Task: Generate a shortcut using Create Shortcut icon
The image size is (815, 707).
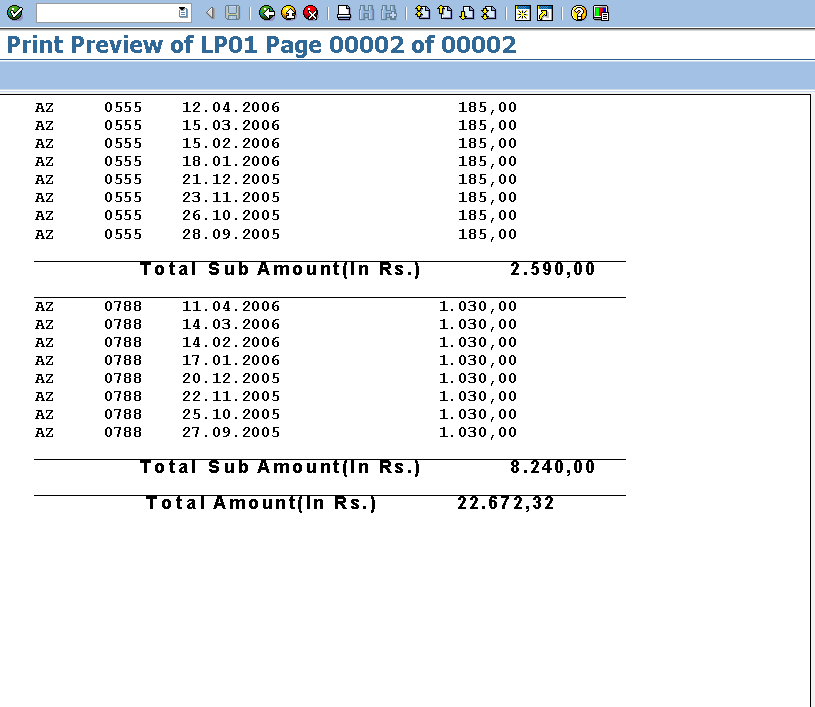Action: coord(543,13)
